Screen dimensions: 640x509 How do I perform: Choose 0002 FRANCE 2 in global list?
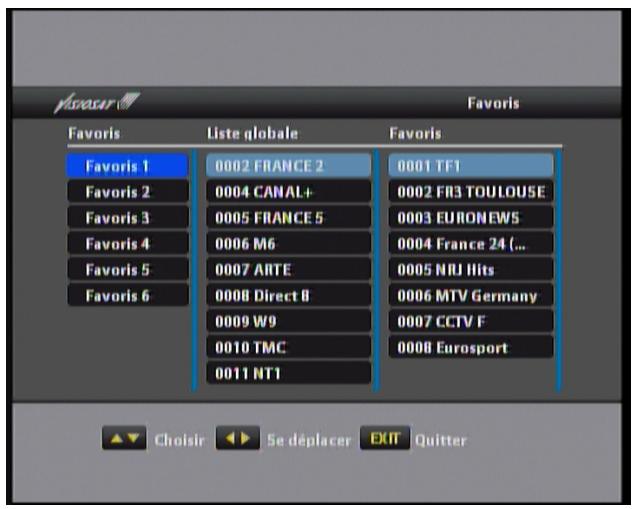pyautogui.click(x=289, y=166)
